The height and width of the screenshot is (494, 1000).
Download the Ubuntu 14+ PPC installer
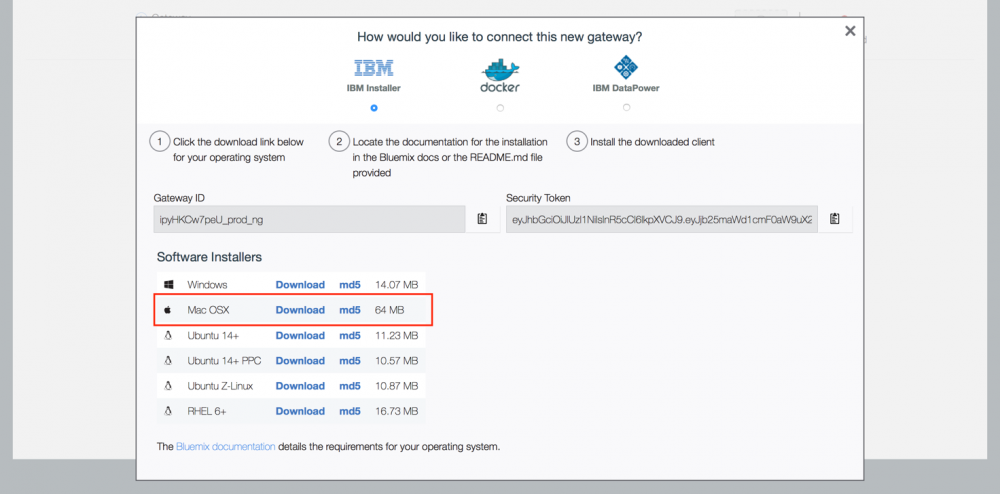click(x=300, y=361)
